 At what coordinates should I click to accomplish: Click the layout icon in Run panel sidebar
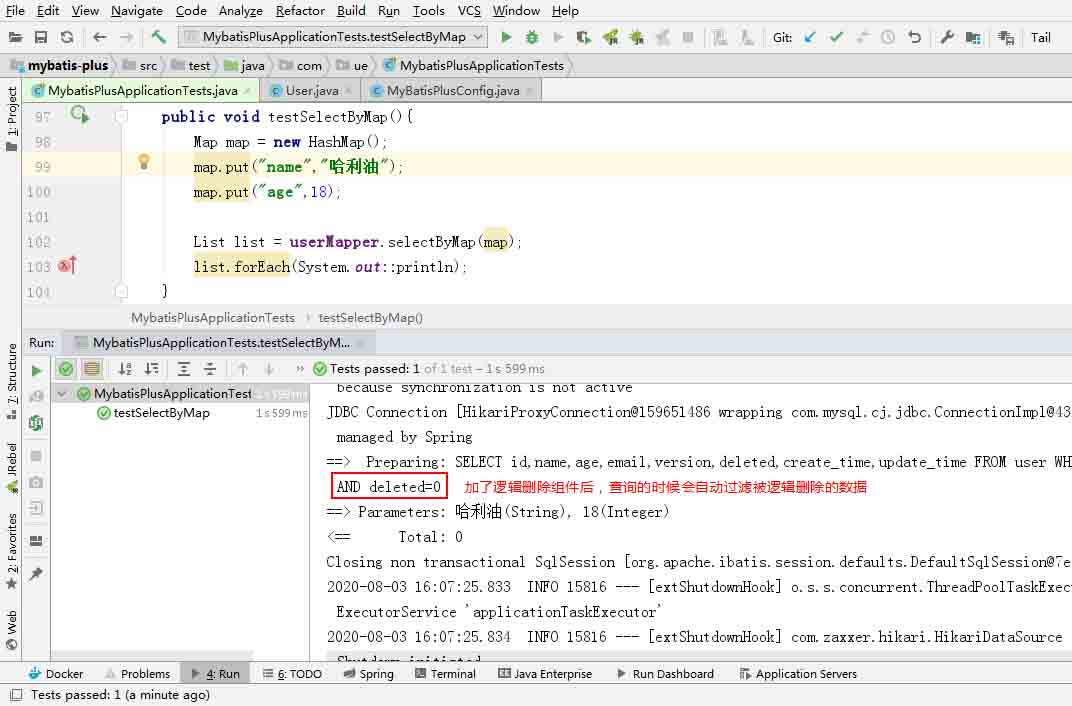click(x=36, y=541)
